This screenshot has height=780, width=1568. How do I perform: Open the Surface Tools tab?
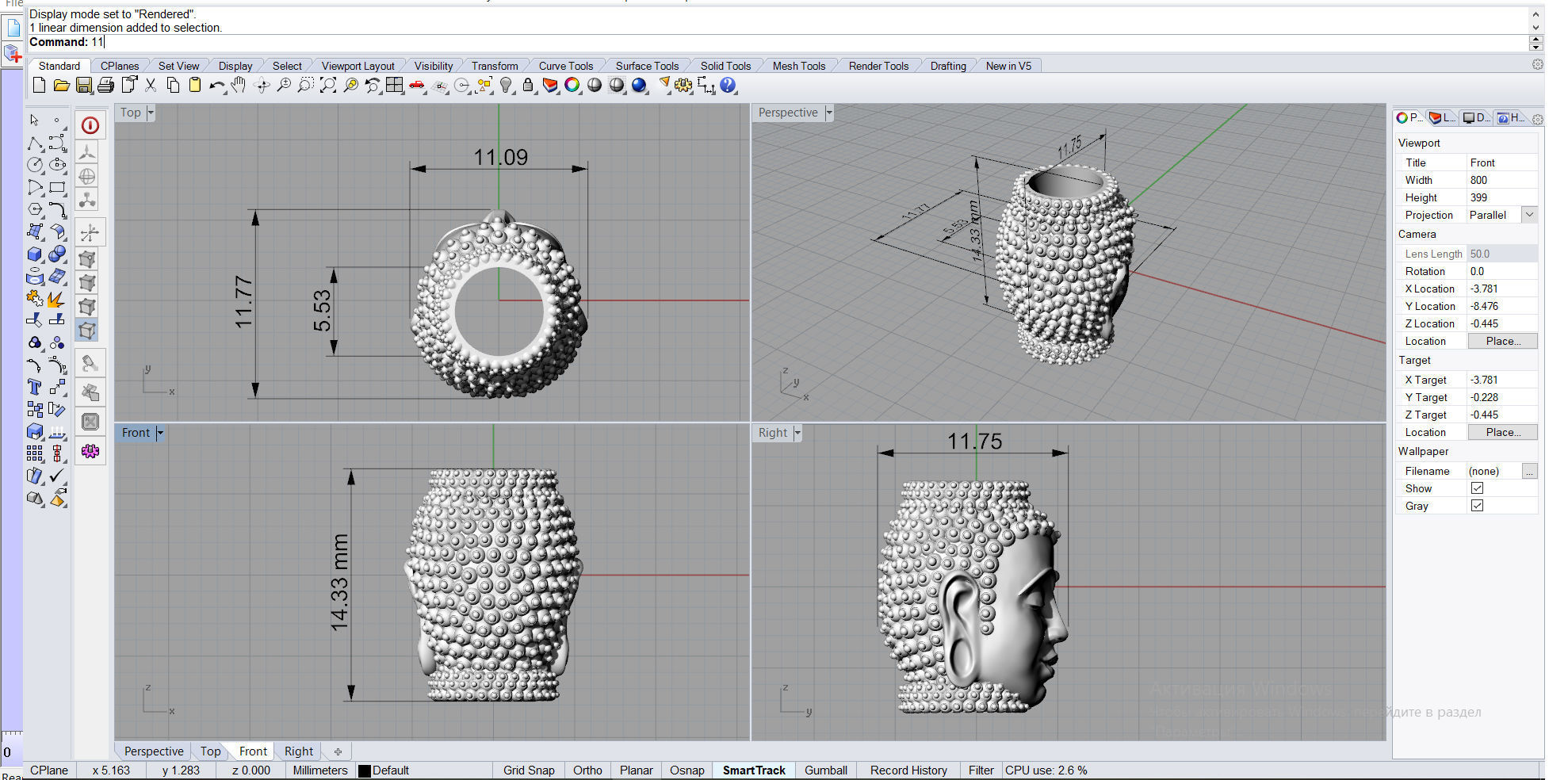point(647,66)
